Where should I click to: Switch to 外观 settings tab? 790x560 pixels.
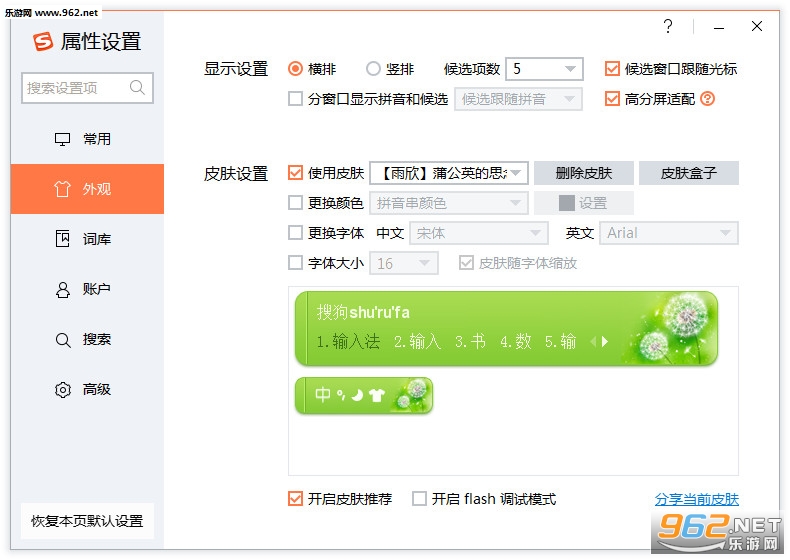[87, 189]
